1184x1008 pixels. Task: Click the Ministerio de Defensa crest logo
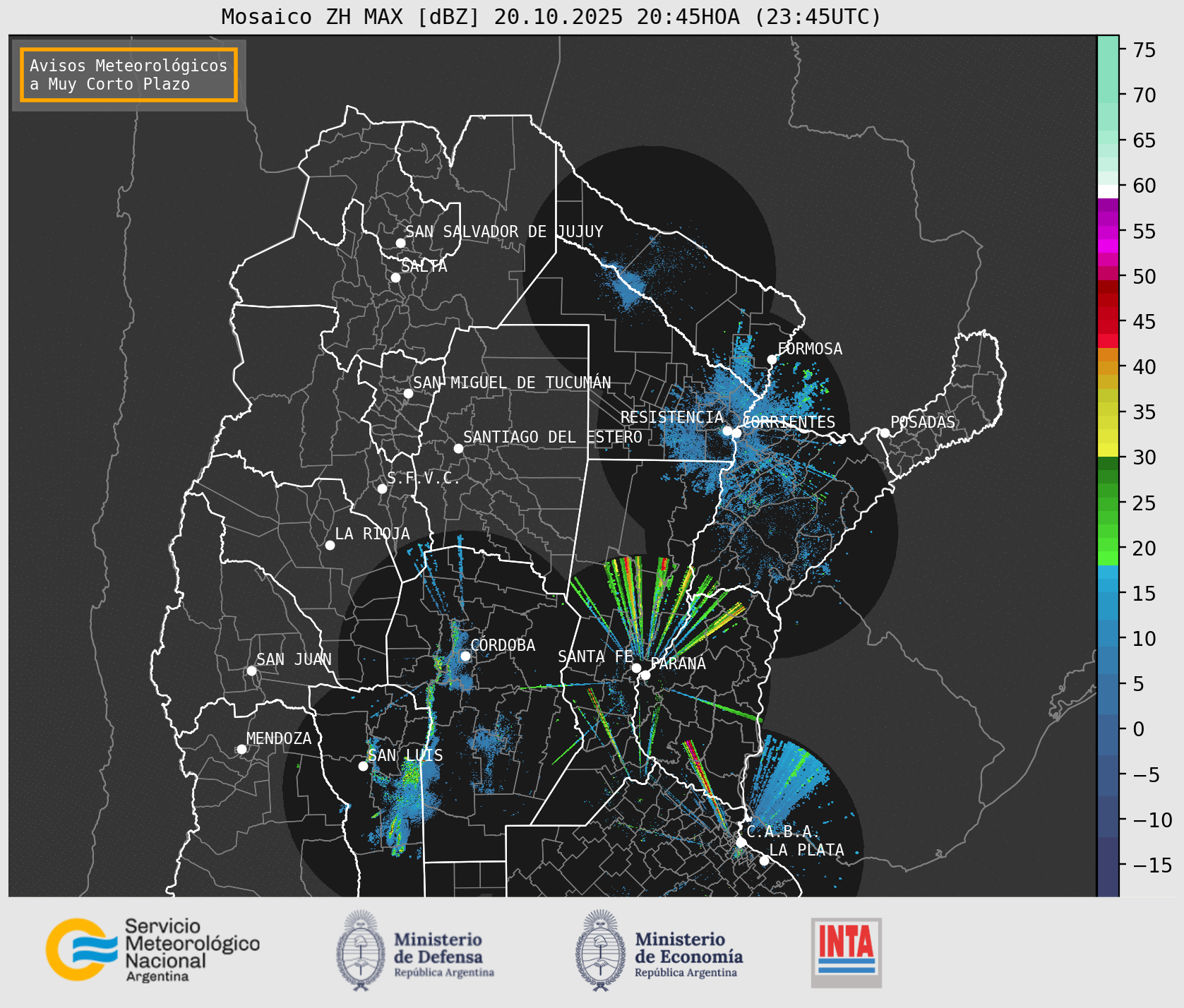coord(362,950)
